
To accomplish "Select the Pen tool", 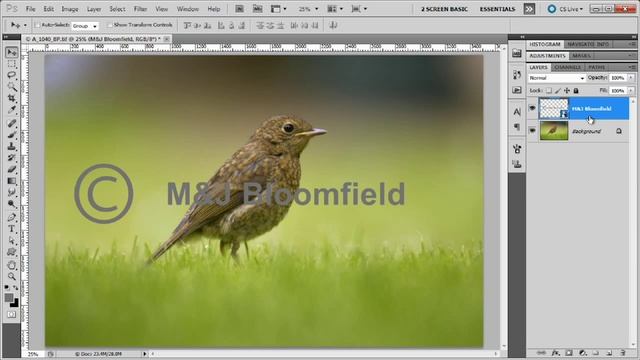I will pos(11,217).
